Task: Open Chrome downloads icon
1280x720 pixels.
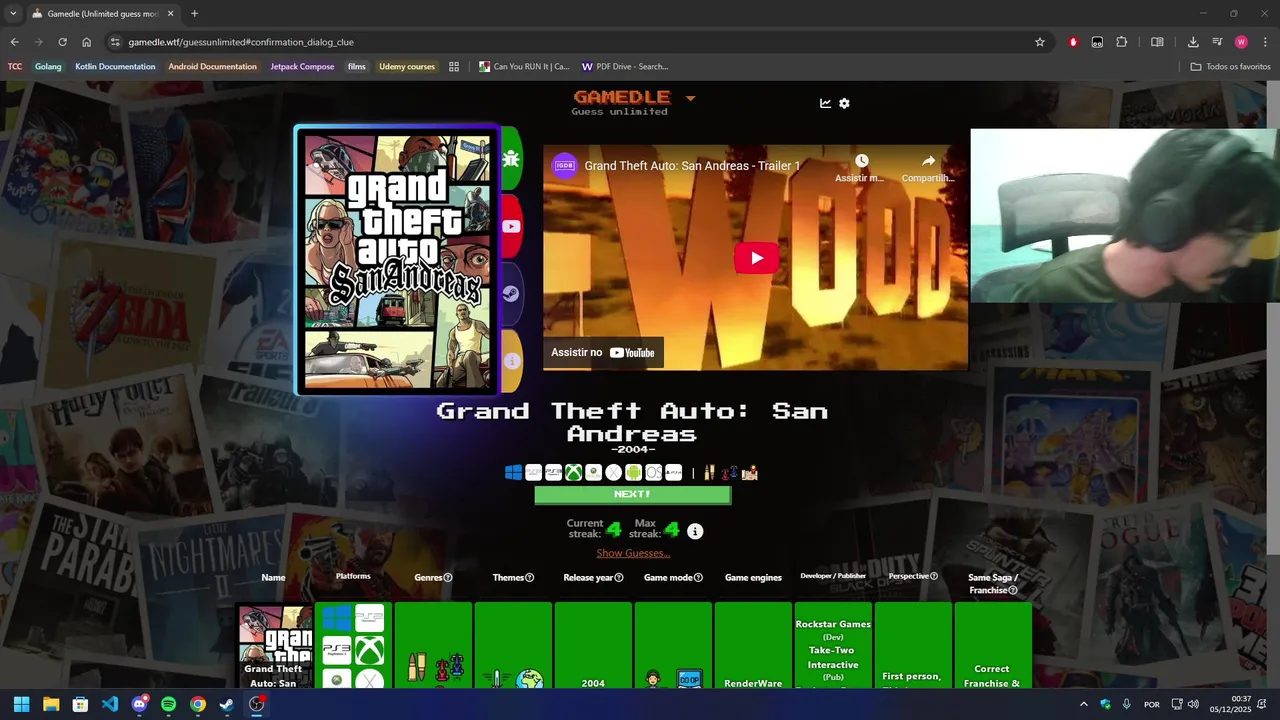Action: [x=1193, y=42]
